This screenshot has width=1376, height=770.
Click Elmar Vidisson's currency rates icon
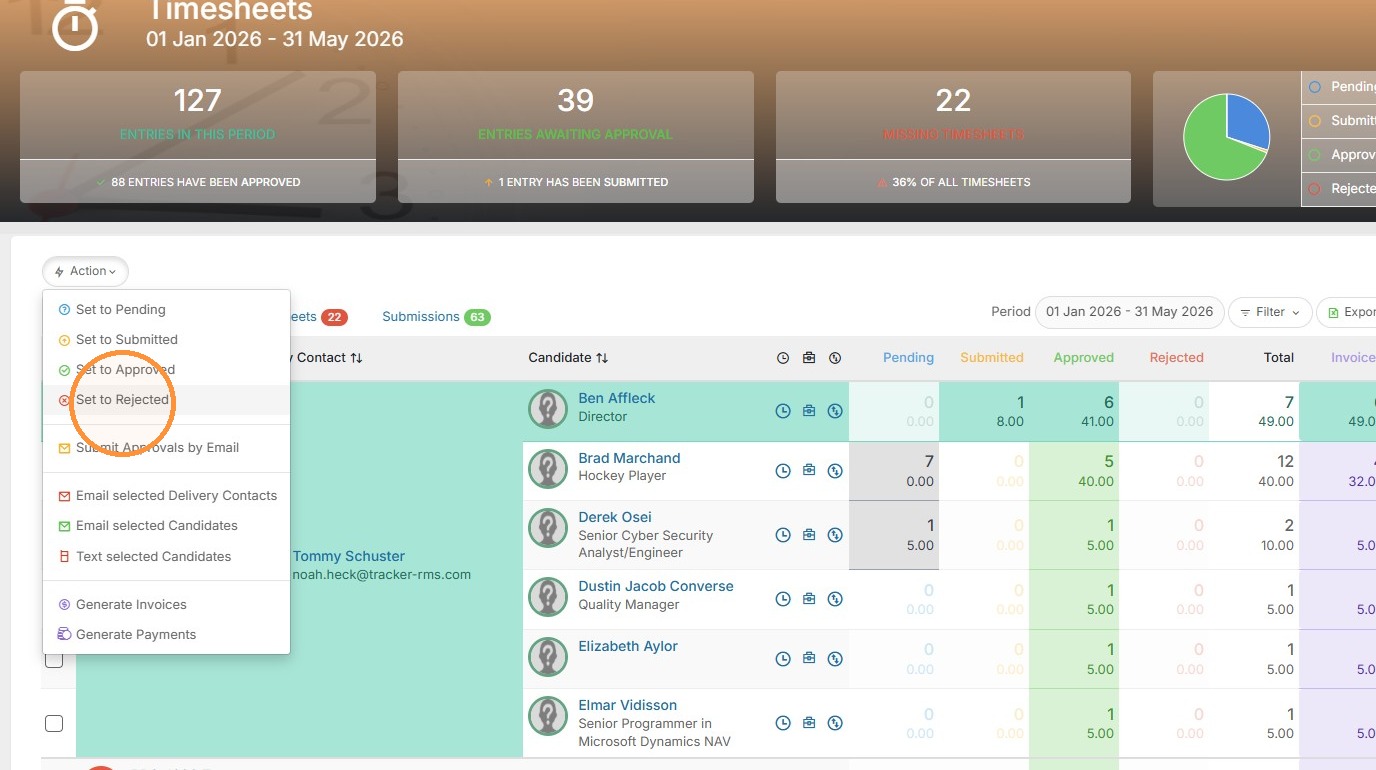[x=835, y=723]
